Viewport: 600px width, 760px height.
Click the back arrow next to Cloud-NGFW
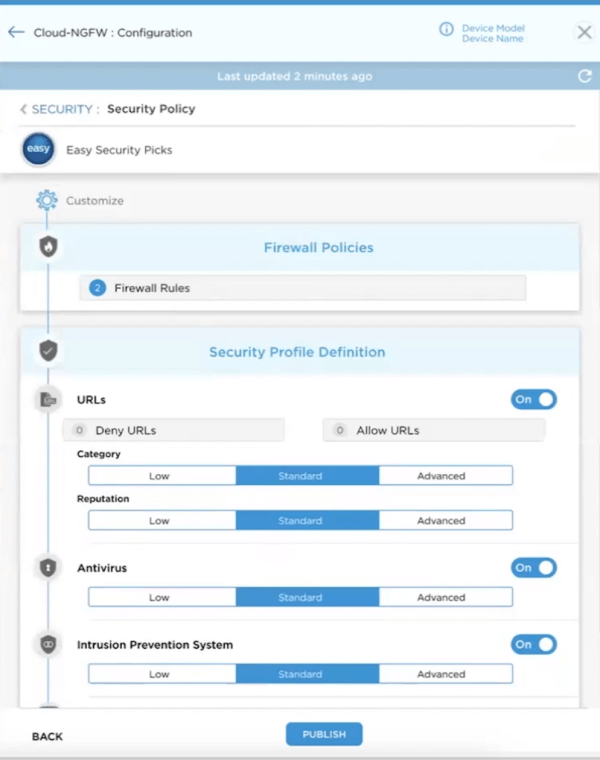click(x=16, y=32)
